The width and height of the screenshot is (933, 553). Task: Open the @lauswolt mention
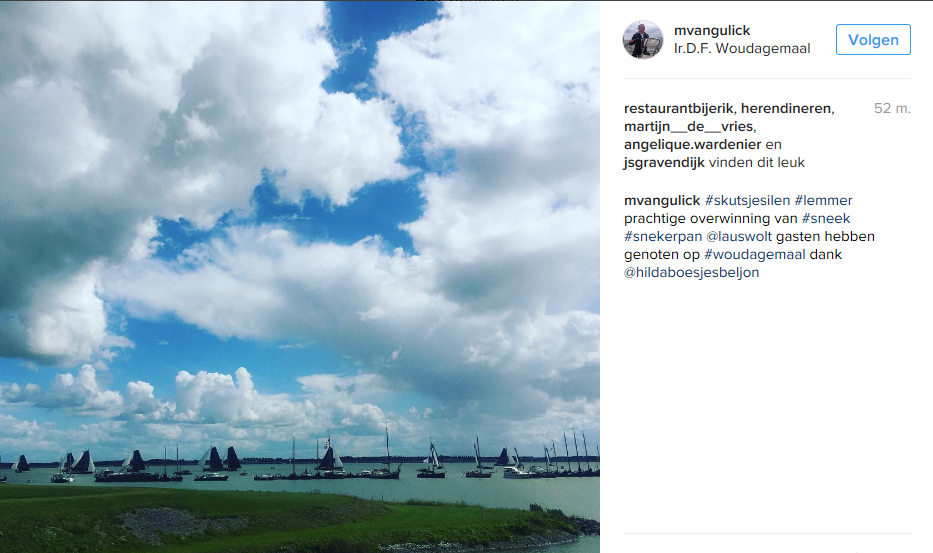click(739, 236)
